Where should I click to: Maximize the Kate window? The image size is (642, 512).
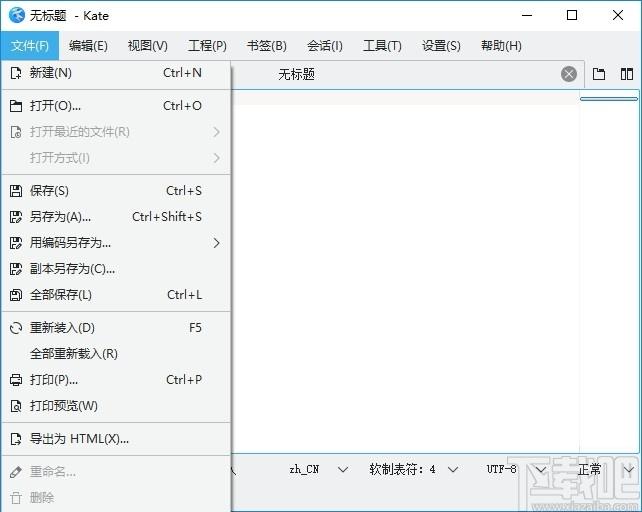(x=572, y=16)
